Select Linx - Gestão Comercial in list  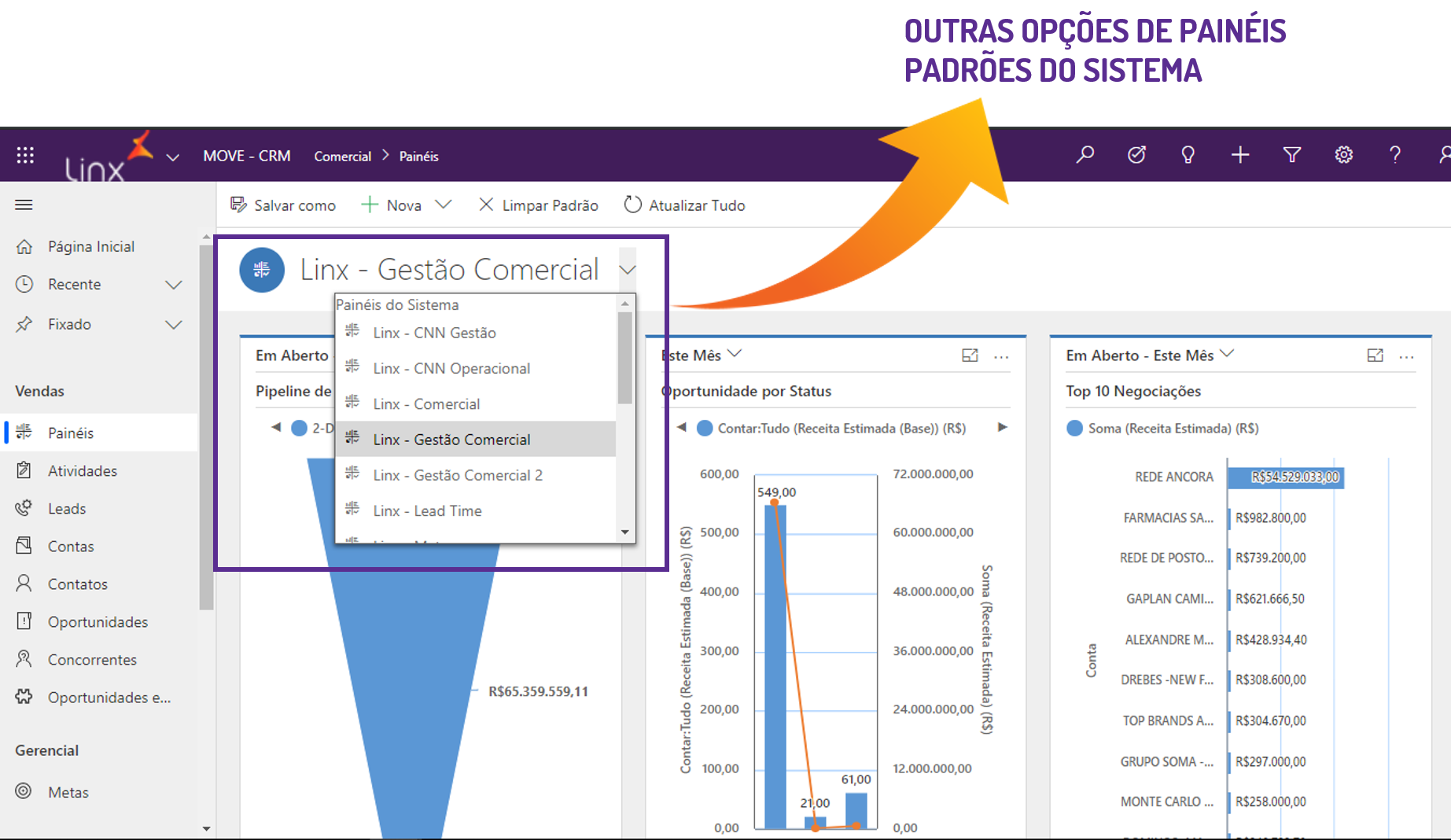click(x=475, y=439)
